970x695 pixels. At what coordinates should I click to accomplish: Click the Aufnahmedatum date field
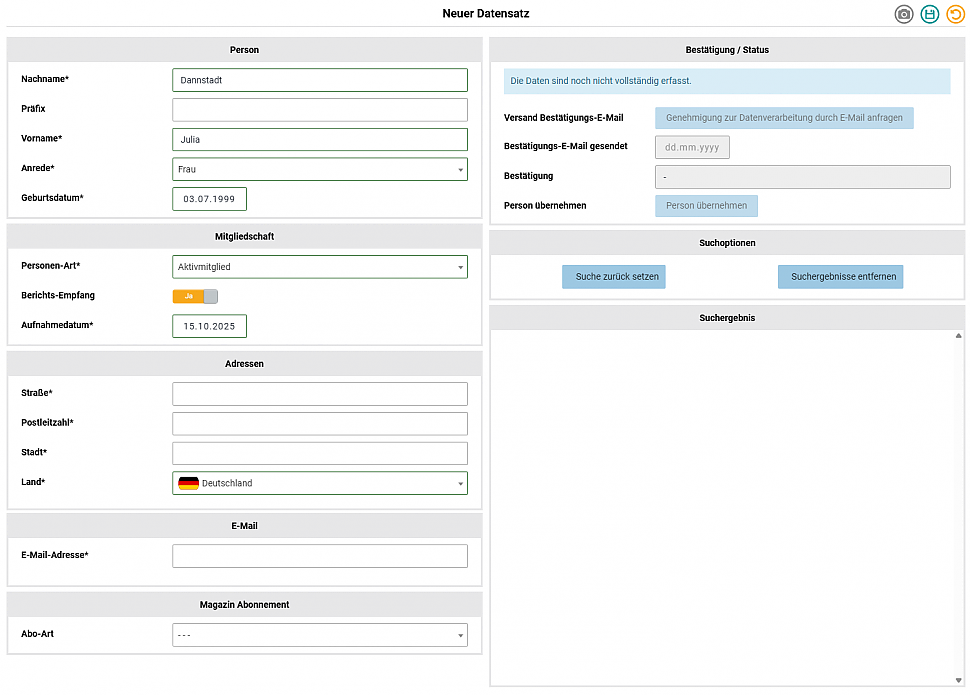click(x=209, y=326)
